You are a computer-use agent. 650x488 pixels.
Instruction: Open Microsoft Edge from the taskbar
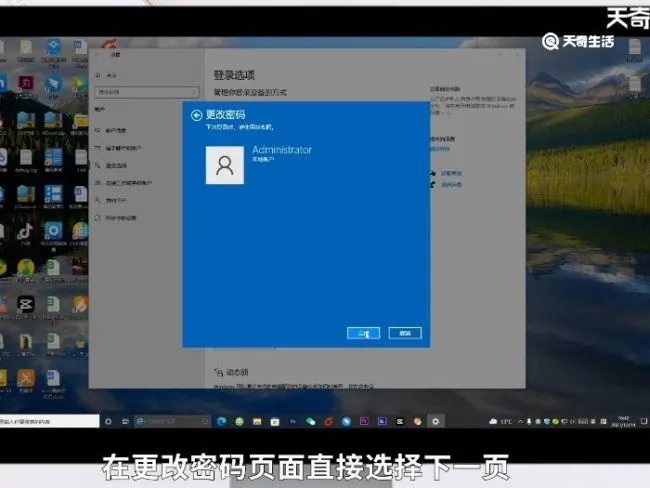[221, 421]
